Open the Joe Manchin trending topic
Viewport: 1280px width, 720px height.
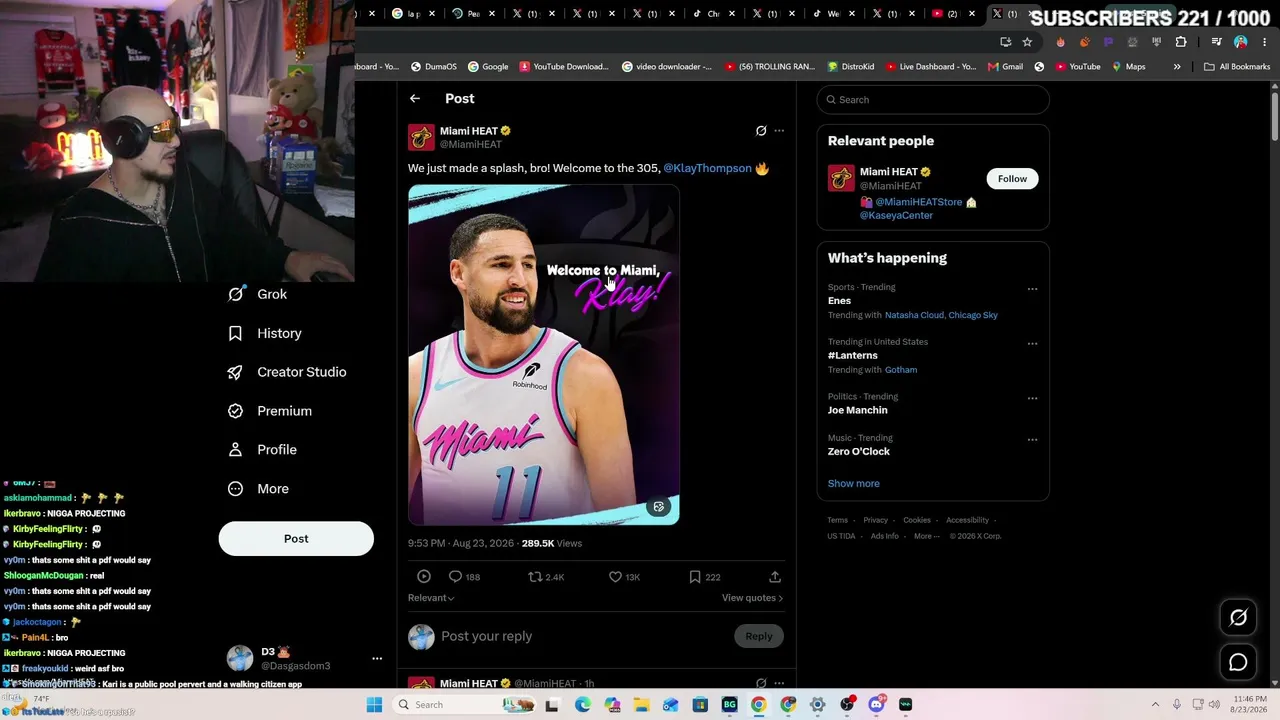[x=858, y=410]
